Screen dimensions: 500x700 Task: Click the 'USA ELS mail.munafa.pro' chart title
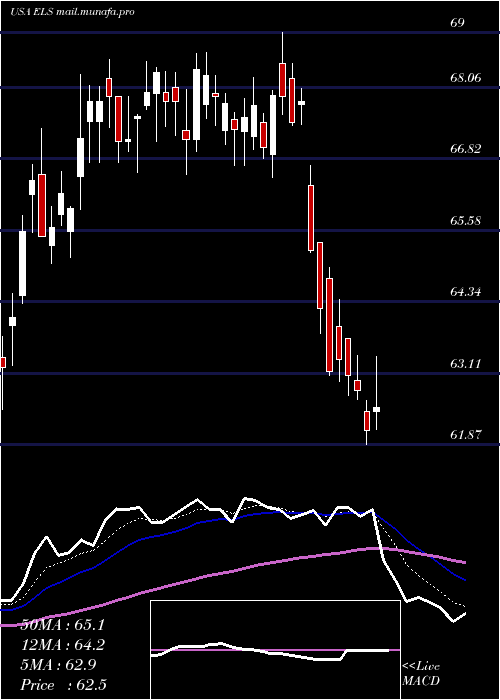coord(72,12)
